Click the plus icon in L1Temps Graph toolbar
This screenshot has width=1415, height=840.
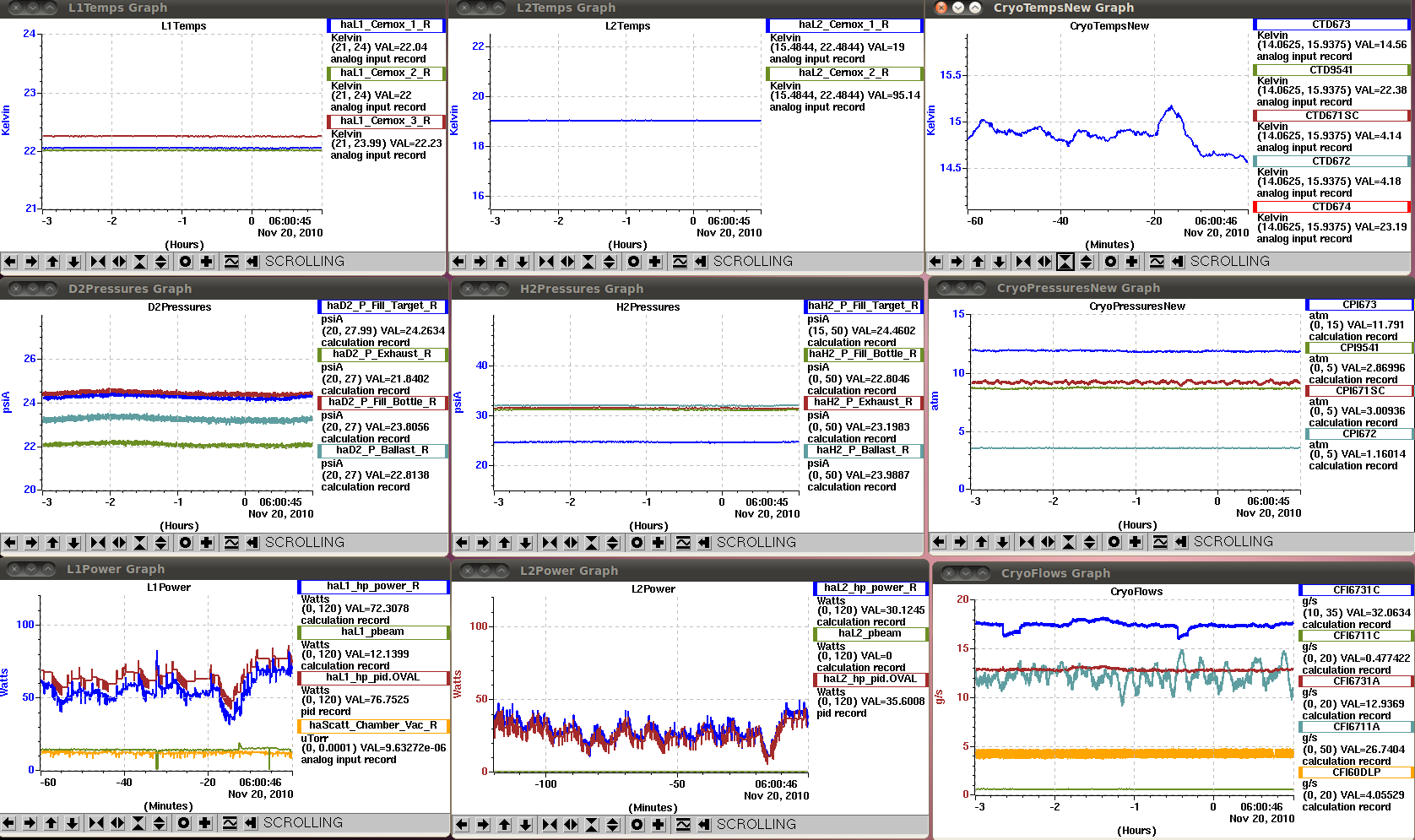pyautogui.click(x=207, y=262)
